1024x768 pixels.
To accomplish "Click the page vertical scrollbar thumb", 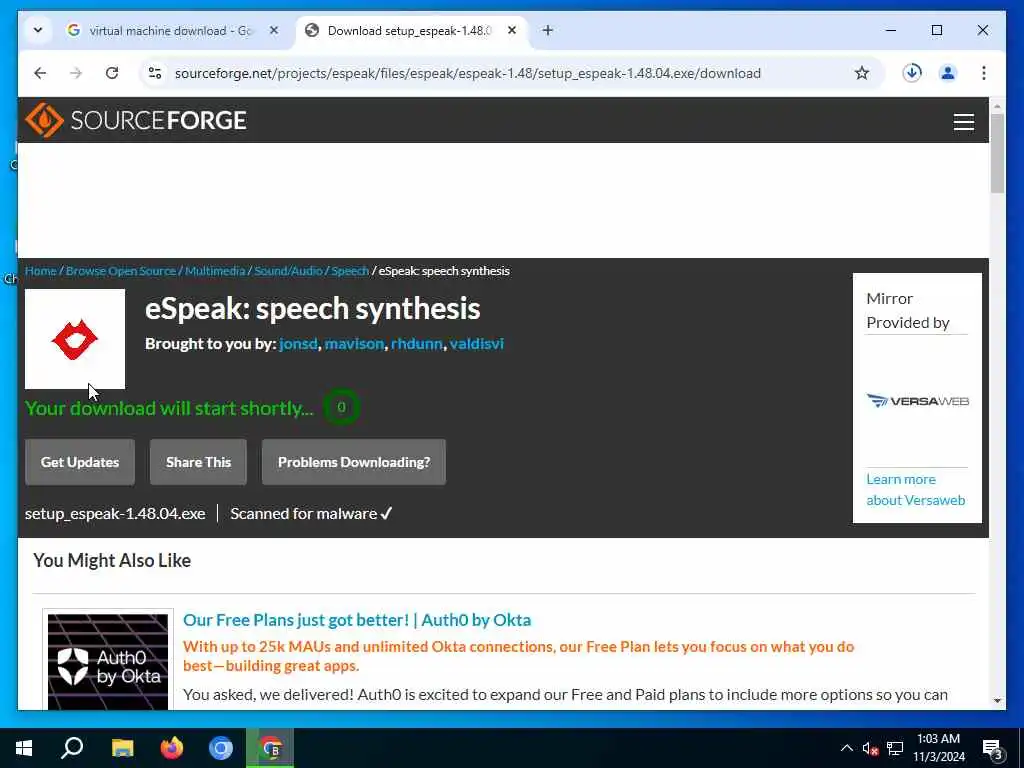I will 997,153.
